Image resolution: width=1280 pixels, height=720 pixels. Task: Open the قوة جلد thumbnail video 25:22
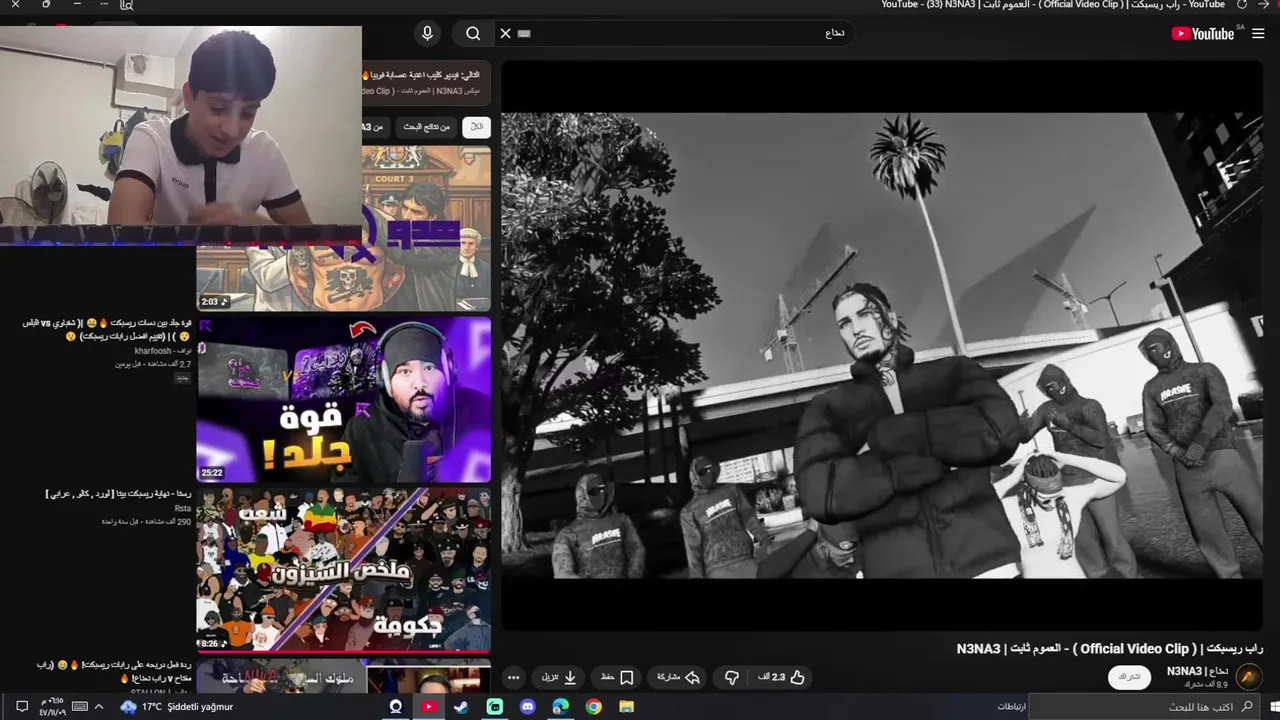(343, 400)
